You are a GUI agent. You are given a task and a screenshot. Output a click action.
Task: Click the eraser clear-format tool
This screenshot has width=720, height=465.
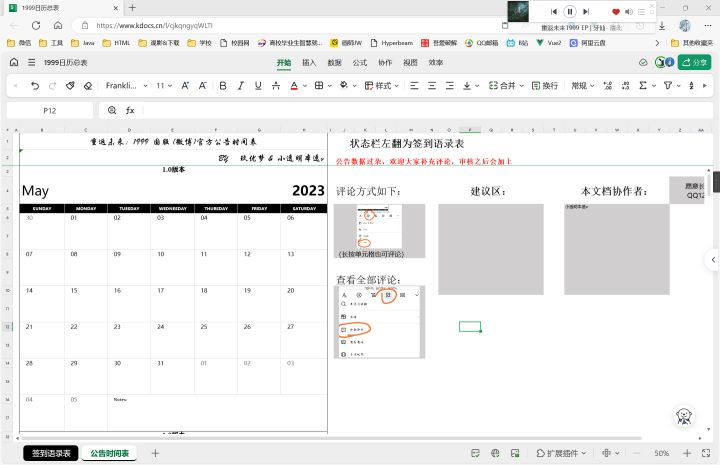[x=88, y=85]
